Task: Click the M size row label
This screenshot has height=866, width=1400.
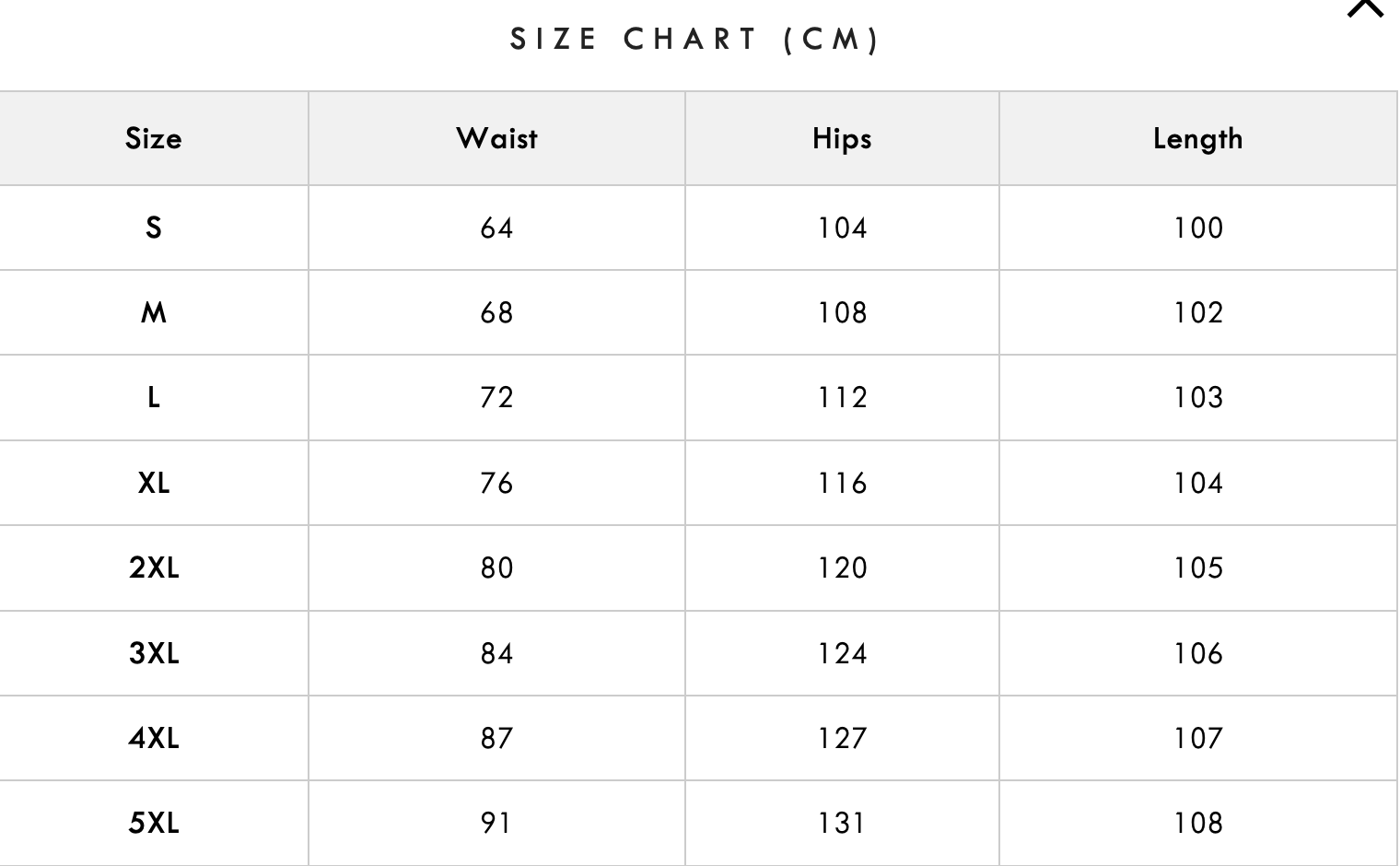Action: click(x=154, y=313)
